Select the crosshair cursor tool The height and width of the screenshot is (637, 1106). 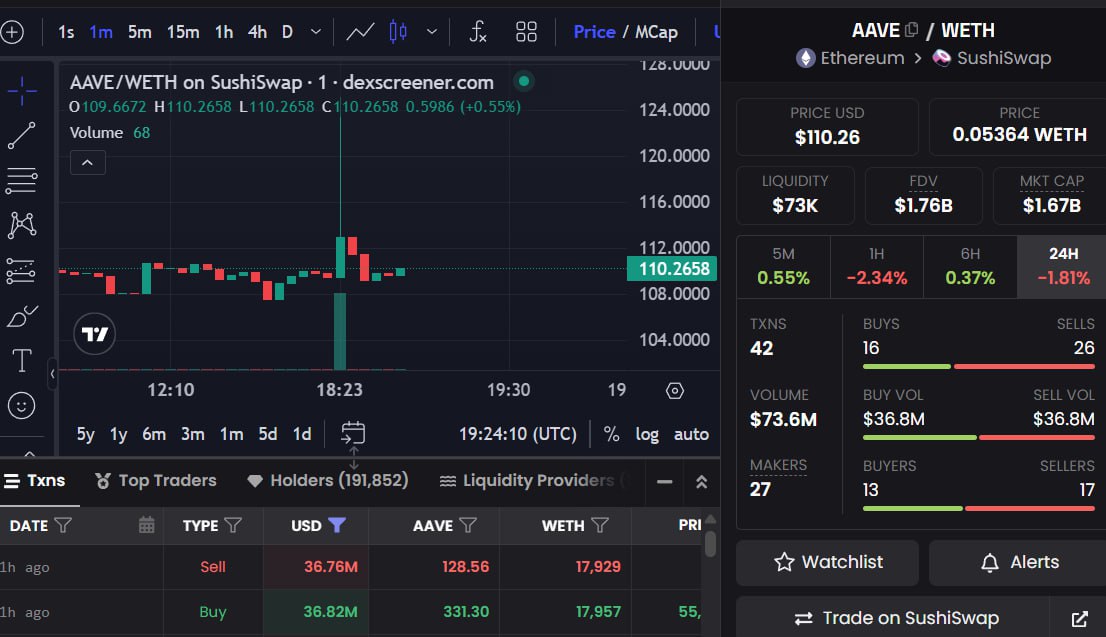[22, 91]
